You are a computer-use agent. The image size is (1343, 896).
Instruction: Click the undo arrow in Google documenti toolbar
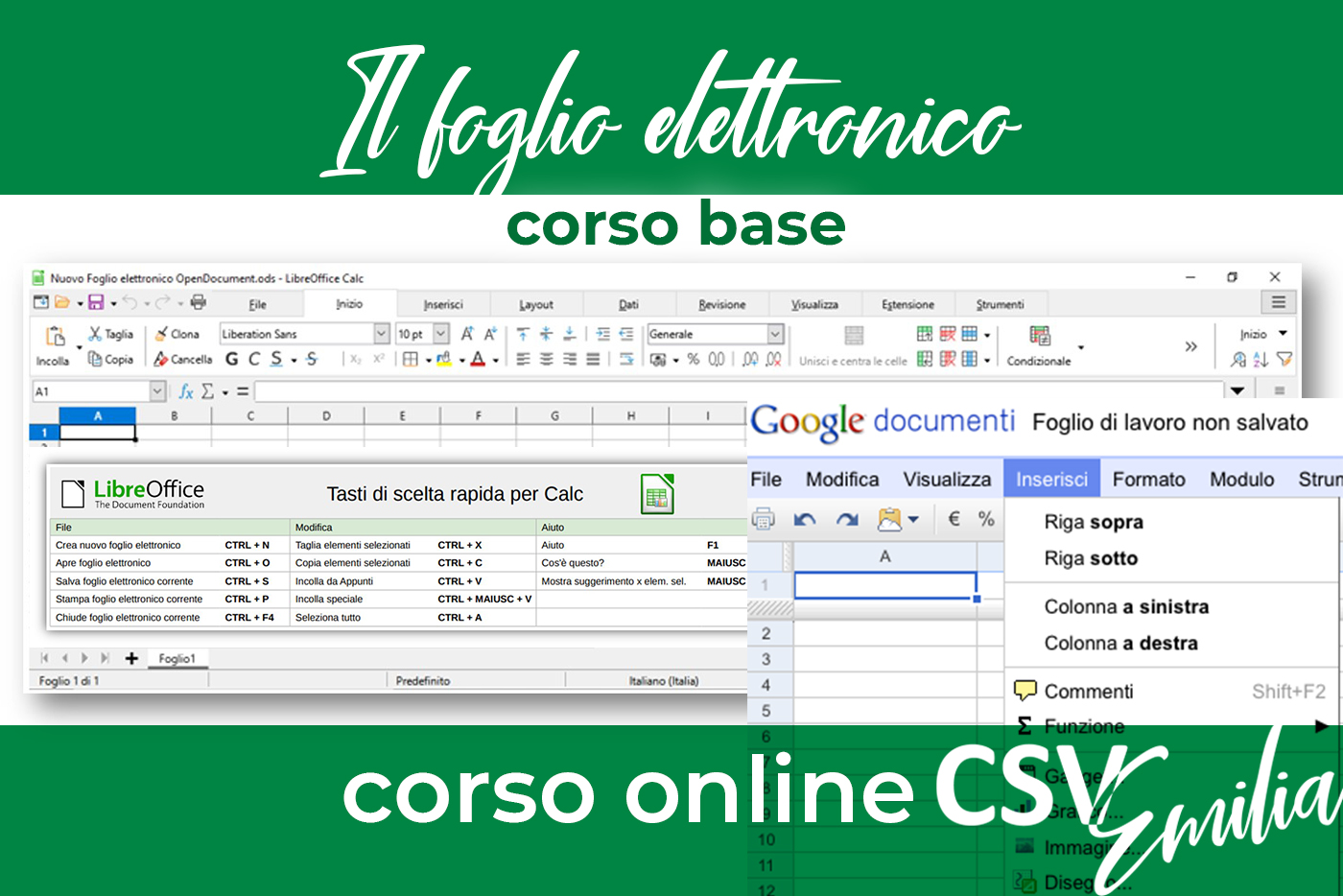pos(804,519)
